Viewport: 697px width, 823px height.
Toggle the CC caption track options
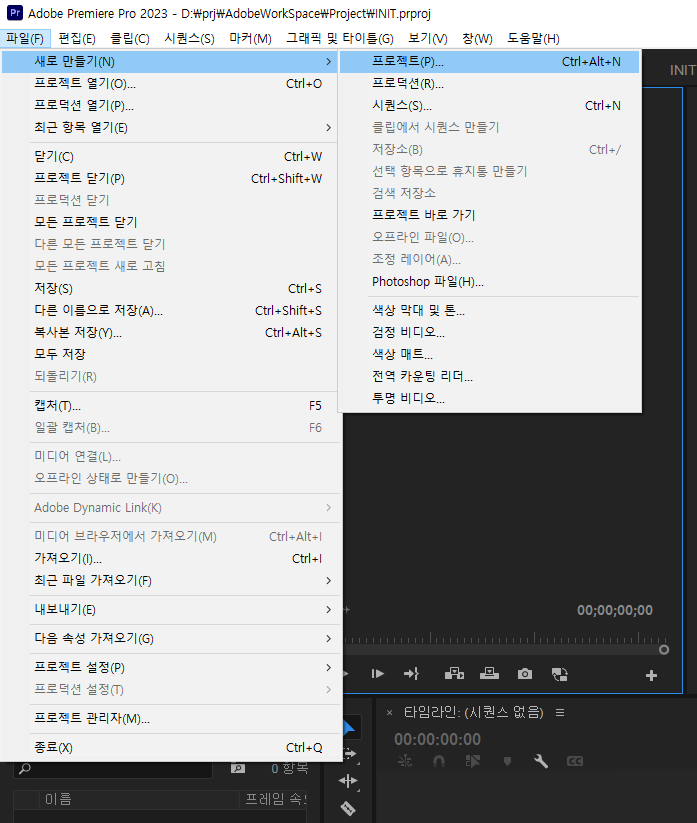(575, 761)
